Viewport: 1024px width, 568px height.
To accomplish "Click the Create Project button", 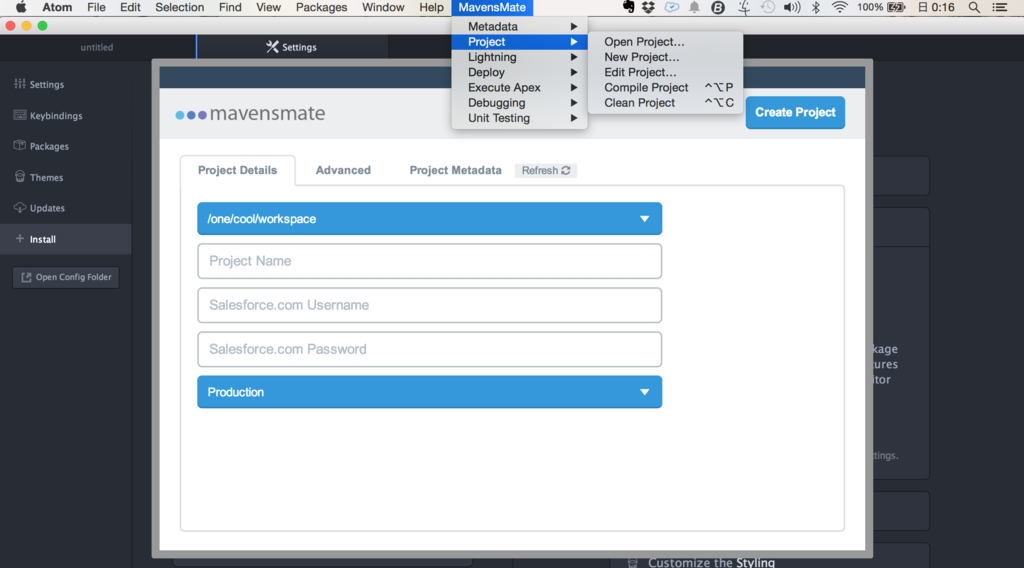I will coord(795,112).
